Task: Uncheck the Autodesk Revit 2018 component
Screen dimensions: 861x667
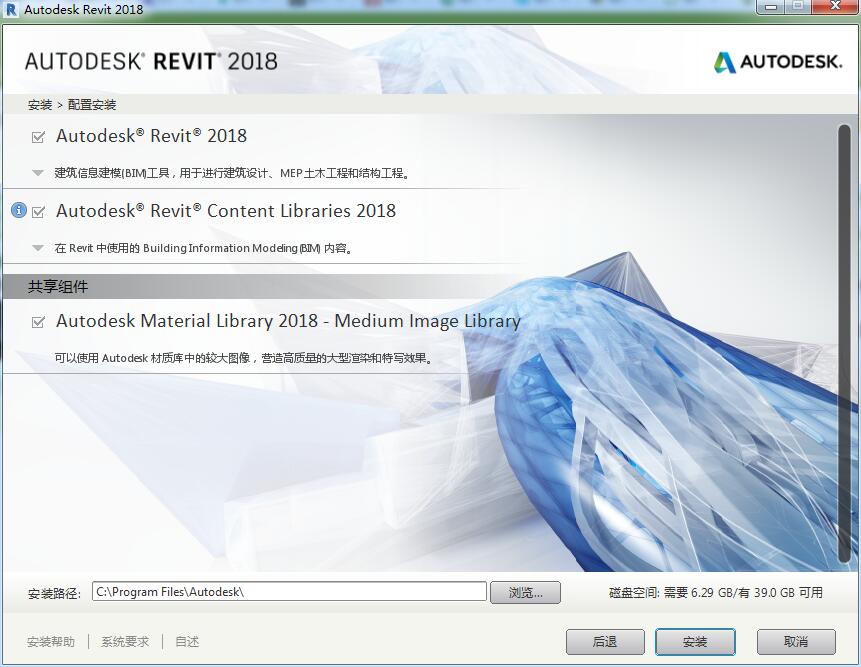Action: tap(37, 136)
